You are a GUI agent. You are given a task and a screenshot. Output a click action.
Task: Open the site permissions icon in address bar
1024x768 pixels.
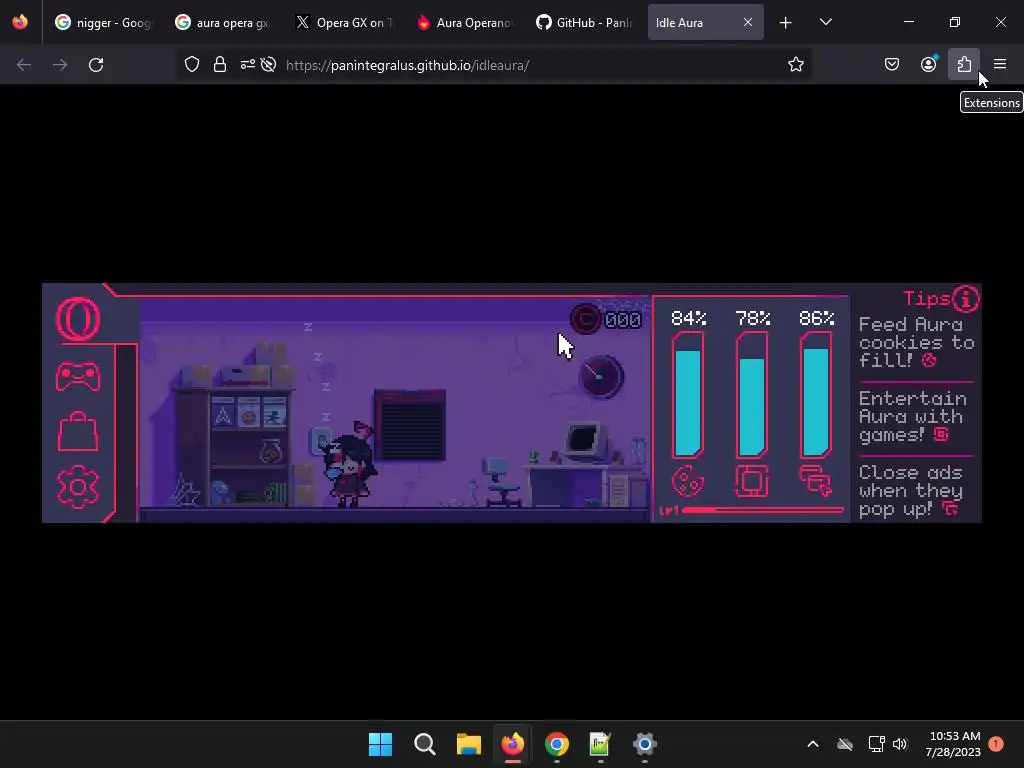pos(247,65)
